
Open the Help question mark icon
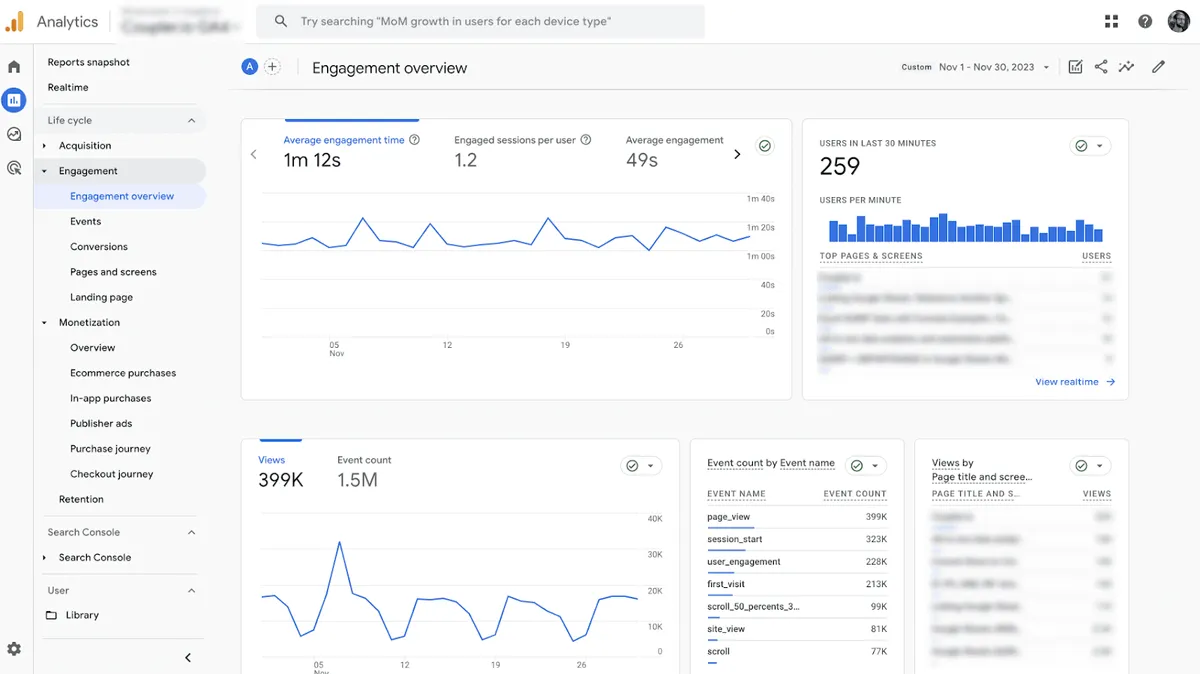[1145, 21]
